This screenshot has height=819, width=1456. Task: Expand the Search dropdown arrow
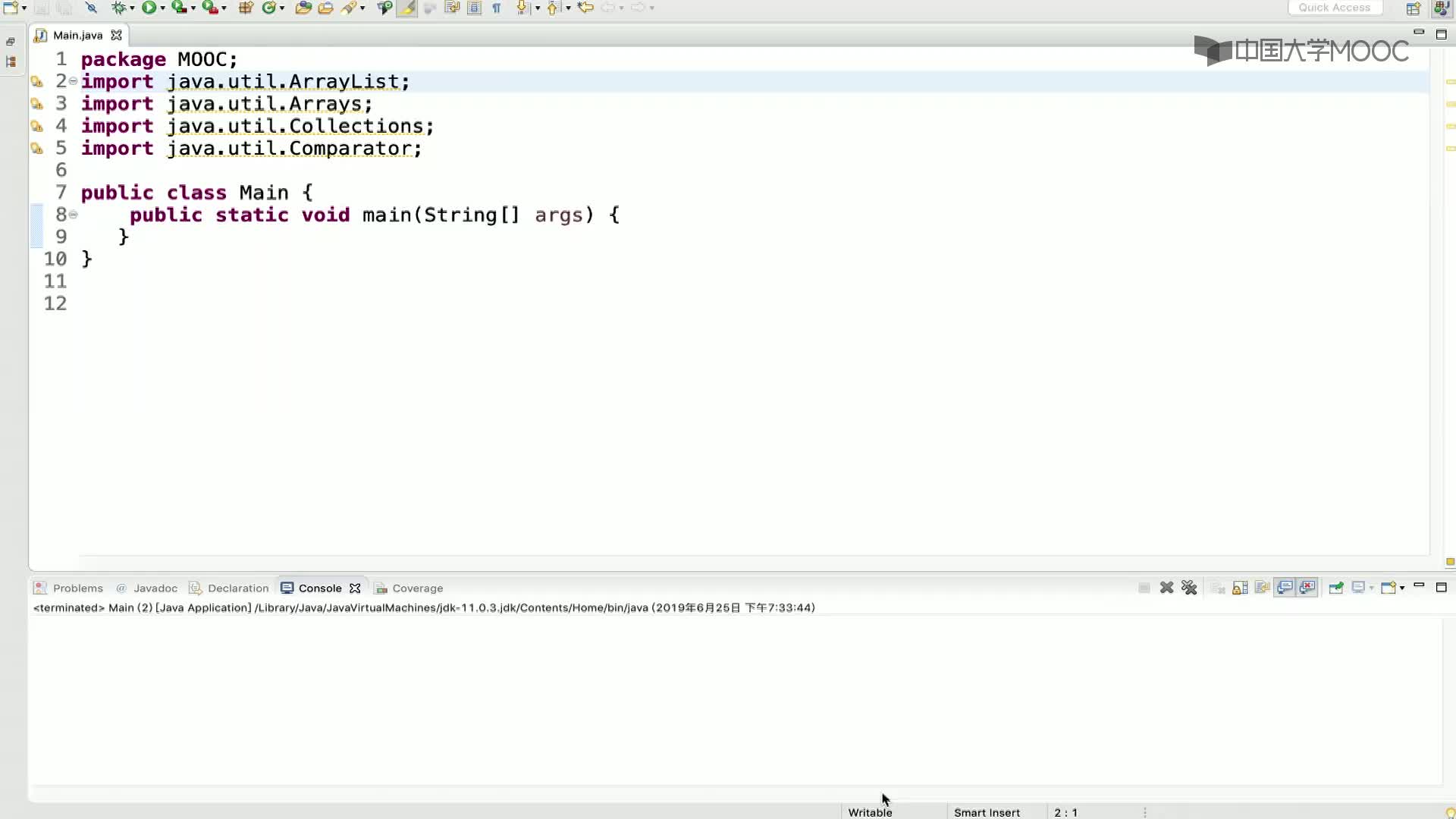(x=362, y=8)
